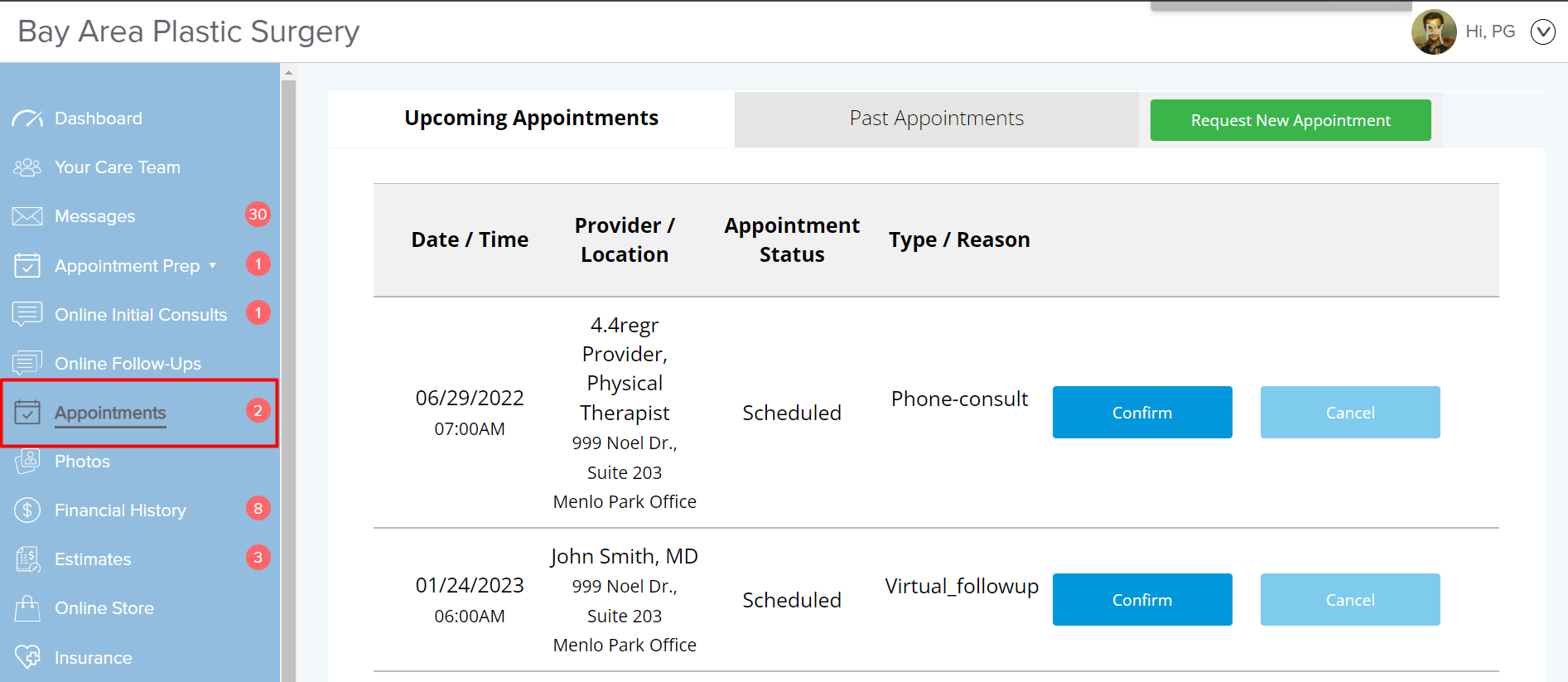The height and width of the screenshot is (682, 1568).
Task: Open the Estimates calculator icon
Action: tap(27, 559)
